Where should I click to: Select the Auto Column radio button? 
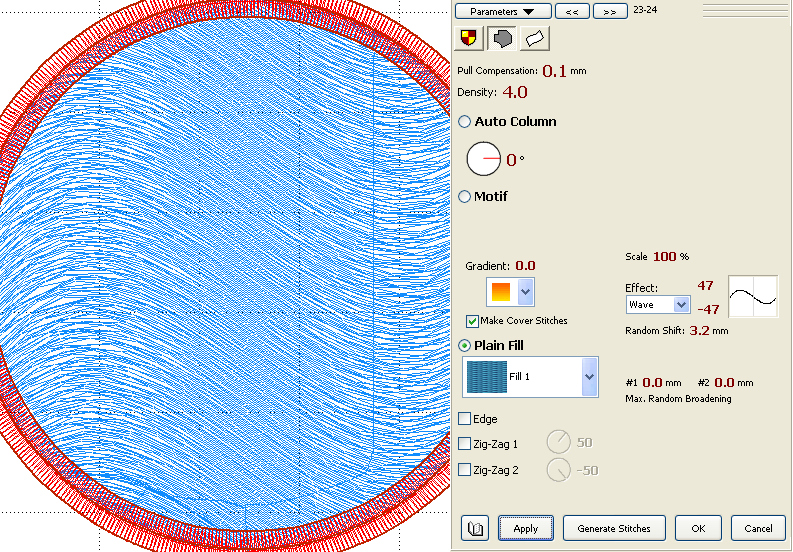coord(464,121)
